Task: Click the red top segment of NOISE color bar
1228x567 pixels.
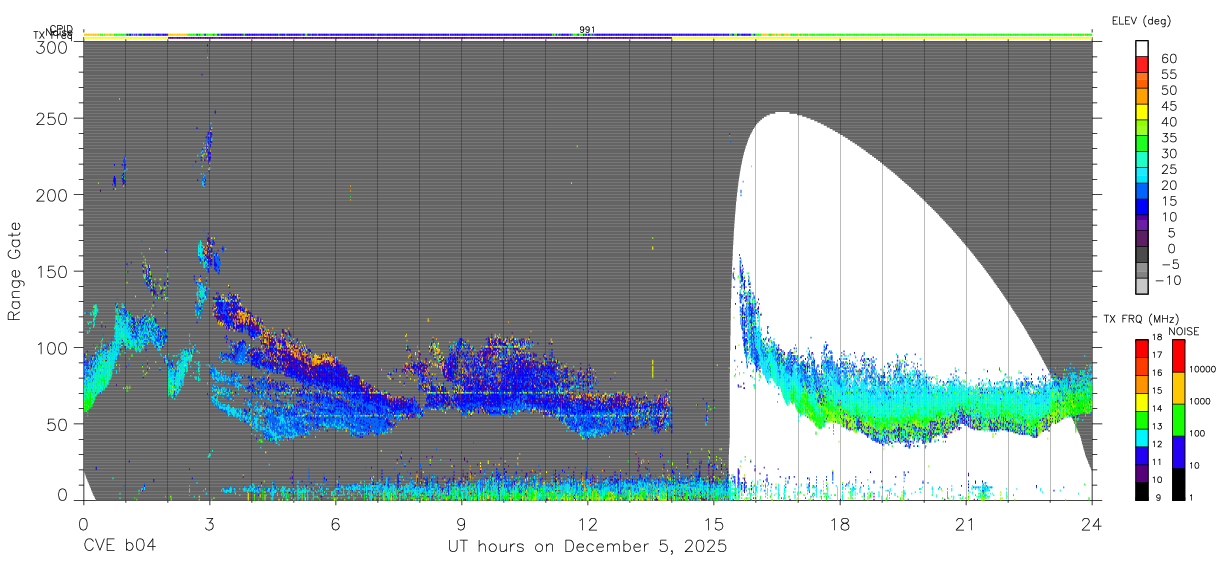Action: (x=1179, y=356)
